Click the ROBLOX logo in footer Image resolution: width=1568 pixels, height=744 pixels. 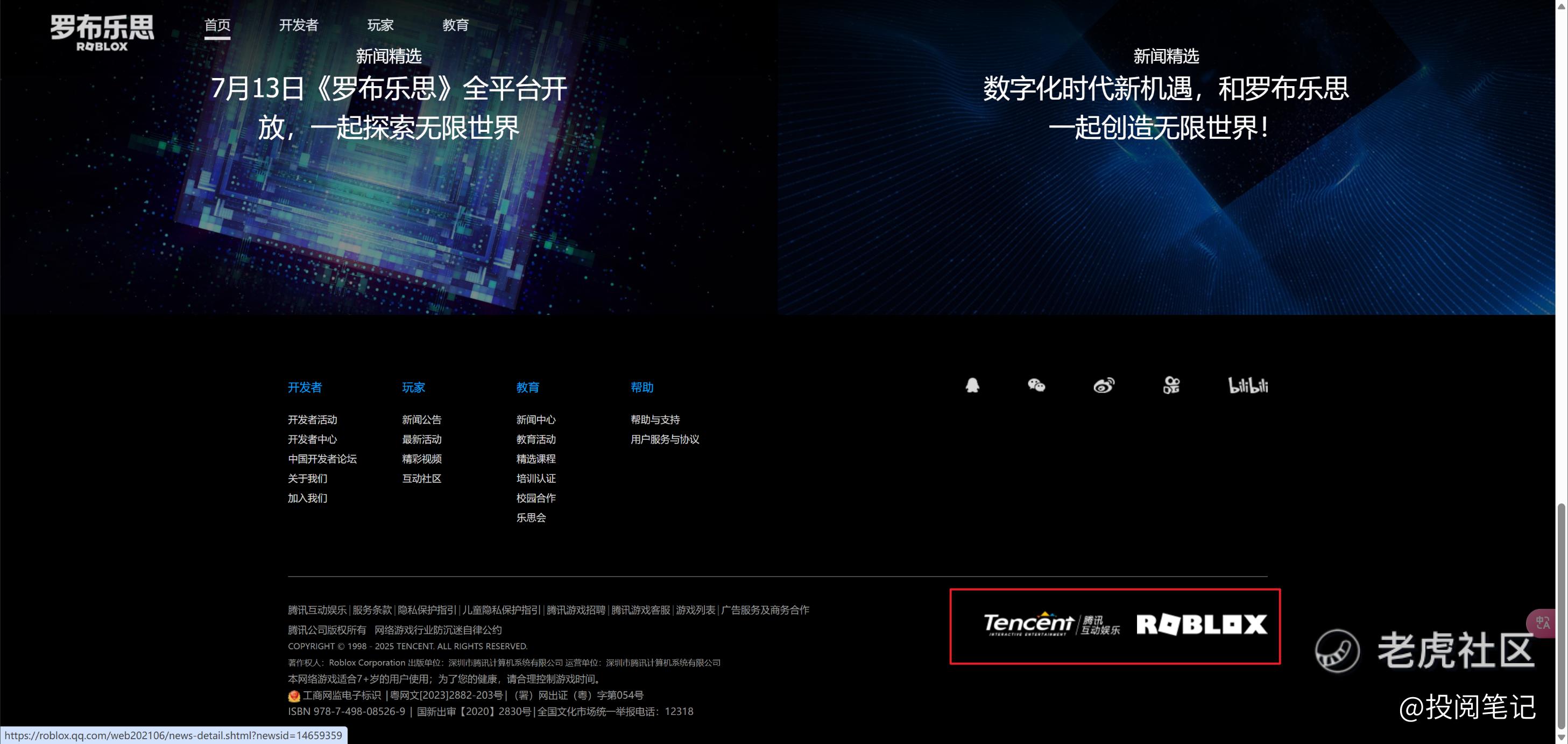1202,624
